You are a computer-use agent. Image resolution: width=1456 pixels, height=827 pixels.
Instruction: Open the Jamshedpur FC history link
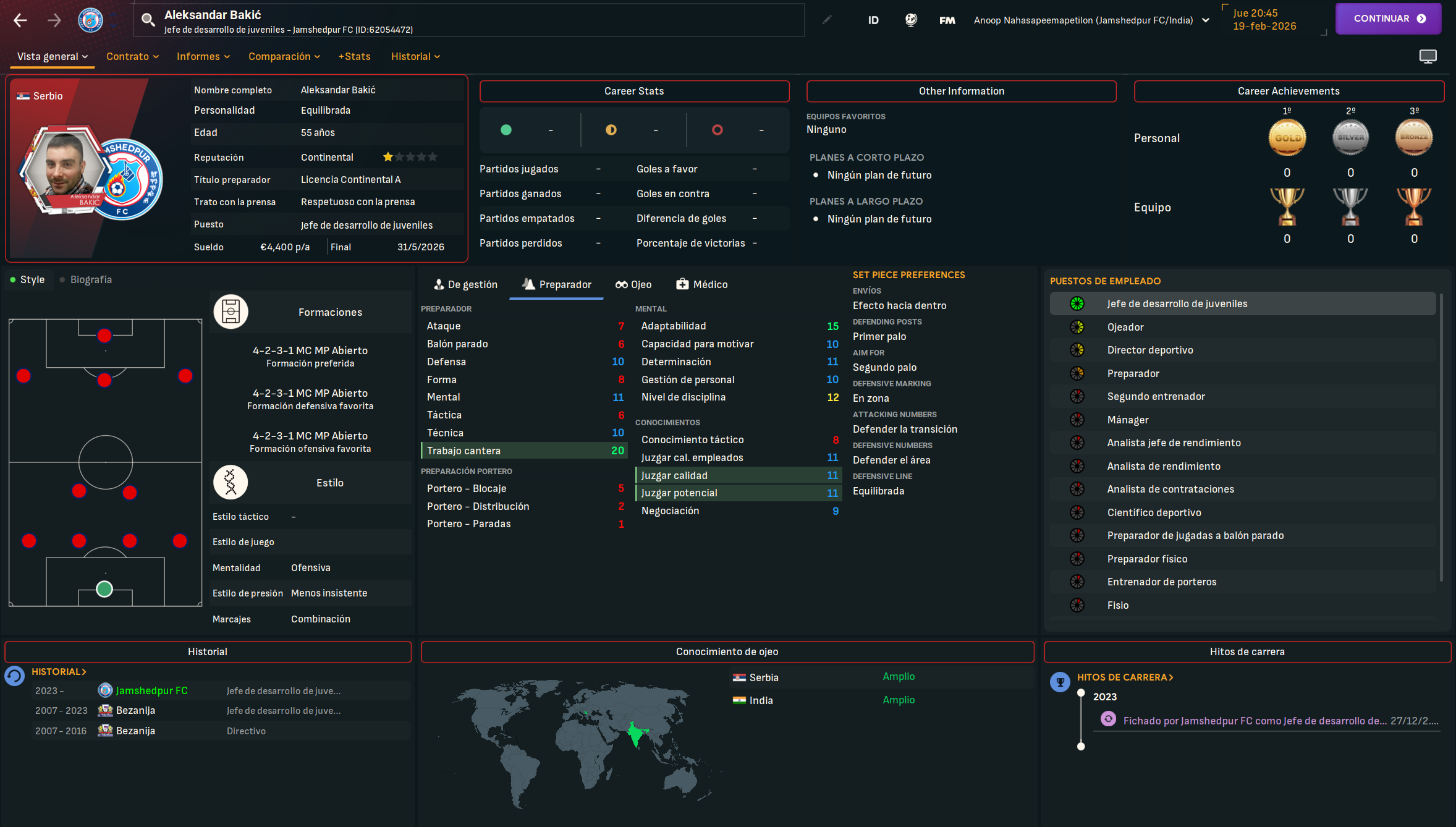tap(151, 690)
